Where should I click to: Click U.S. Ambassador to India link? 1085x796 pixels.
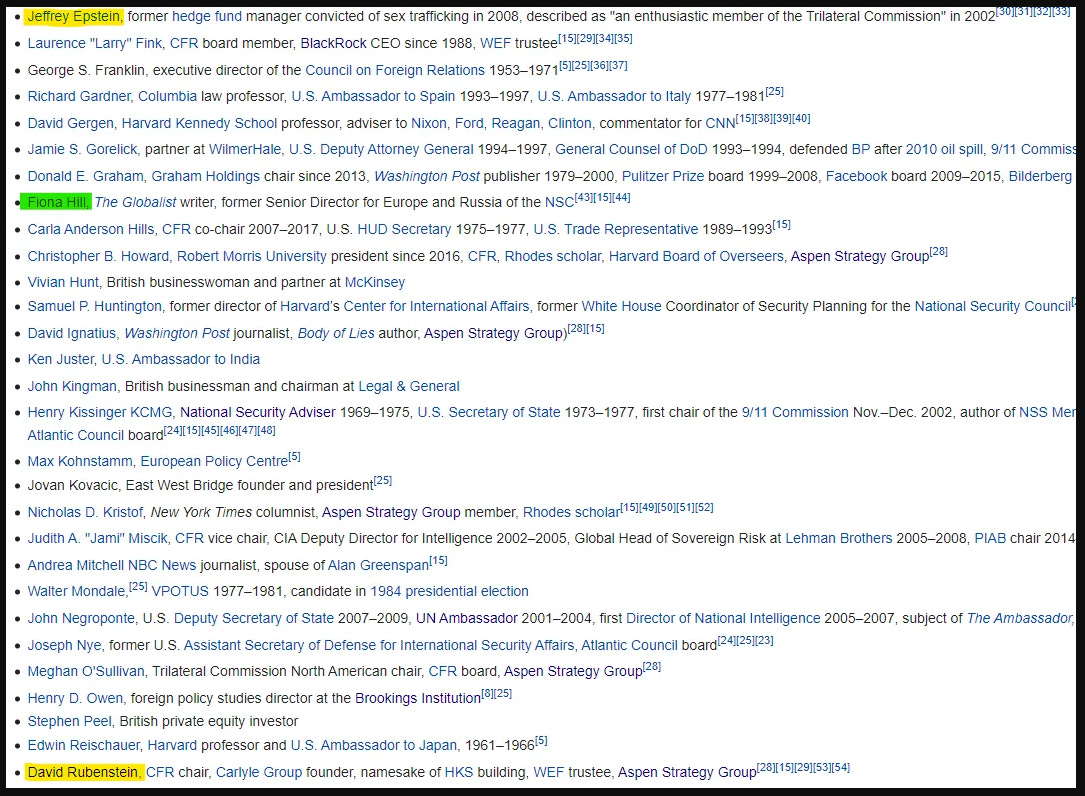[181, 359]
